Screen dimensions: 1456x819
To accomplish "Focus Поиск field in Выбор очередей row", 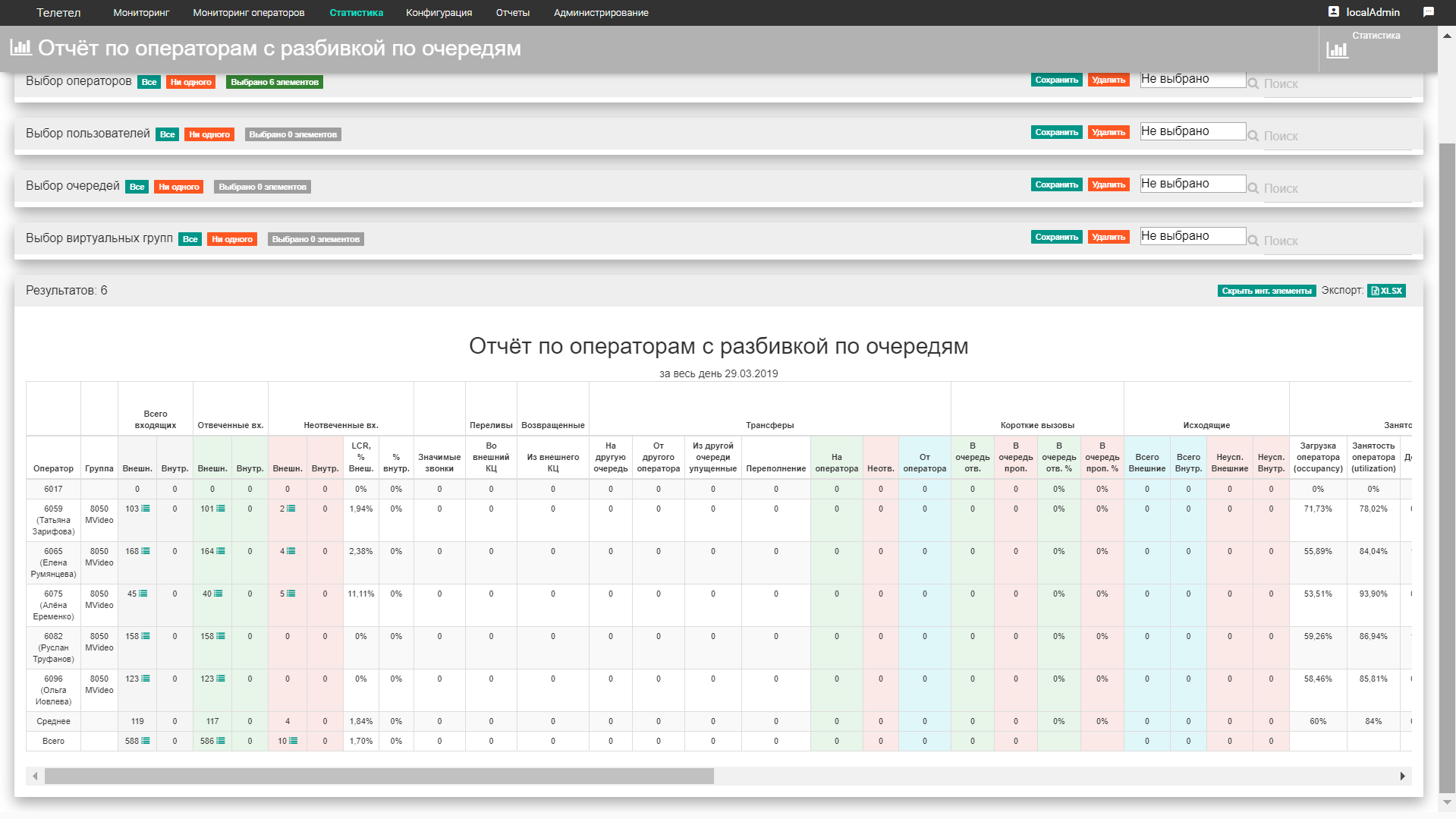I will [x=1337, y=189].
